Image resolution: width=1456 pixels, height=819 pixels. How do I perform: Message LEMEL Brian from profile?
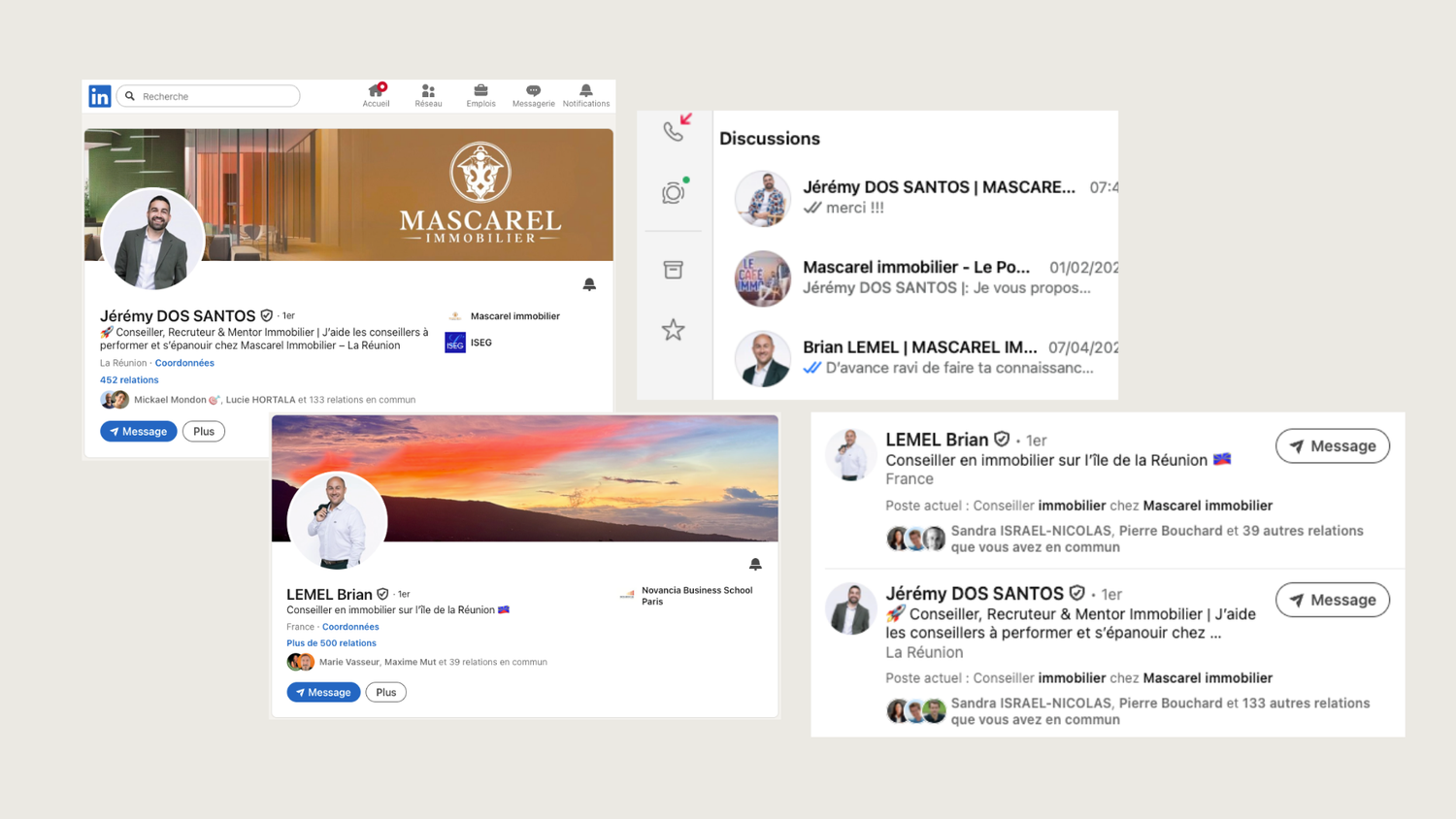tap(323, 692)
